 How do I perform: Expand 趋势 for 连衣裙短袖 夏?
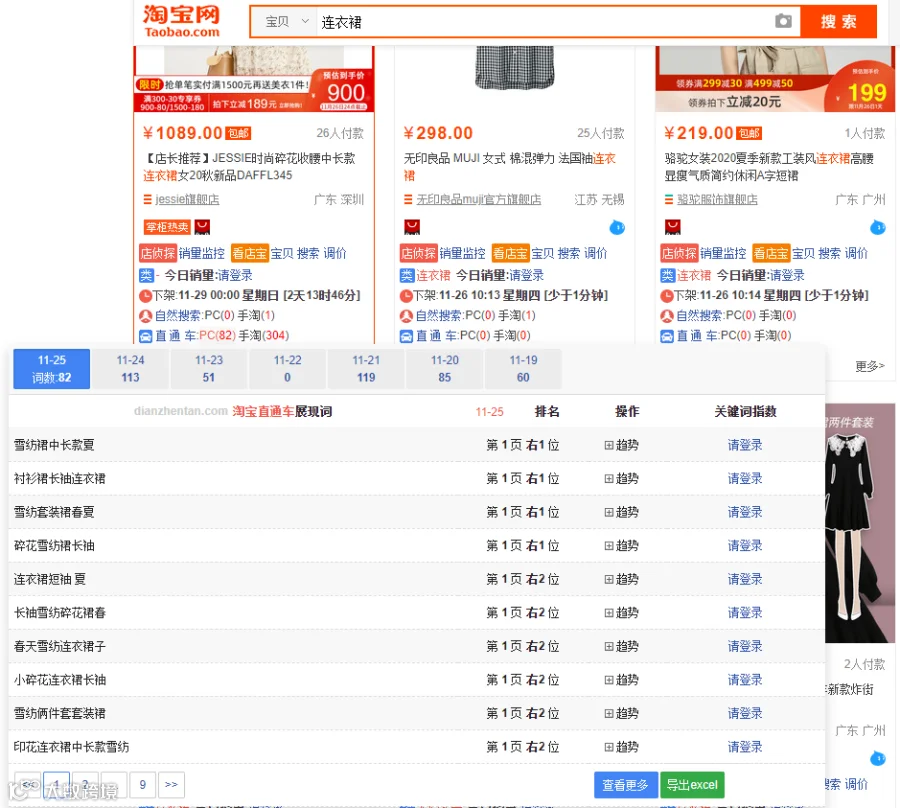621,579
